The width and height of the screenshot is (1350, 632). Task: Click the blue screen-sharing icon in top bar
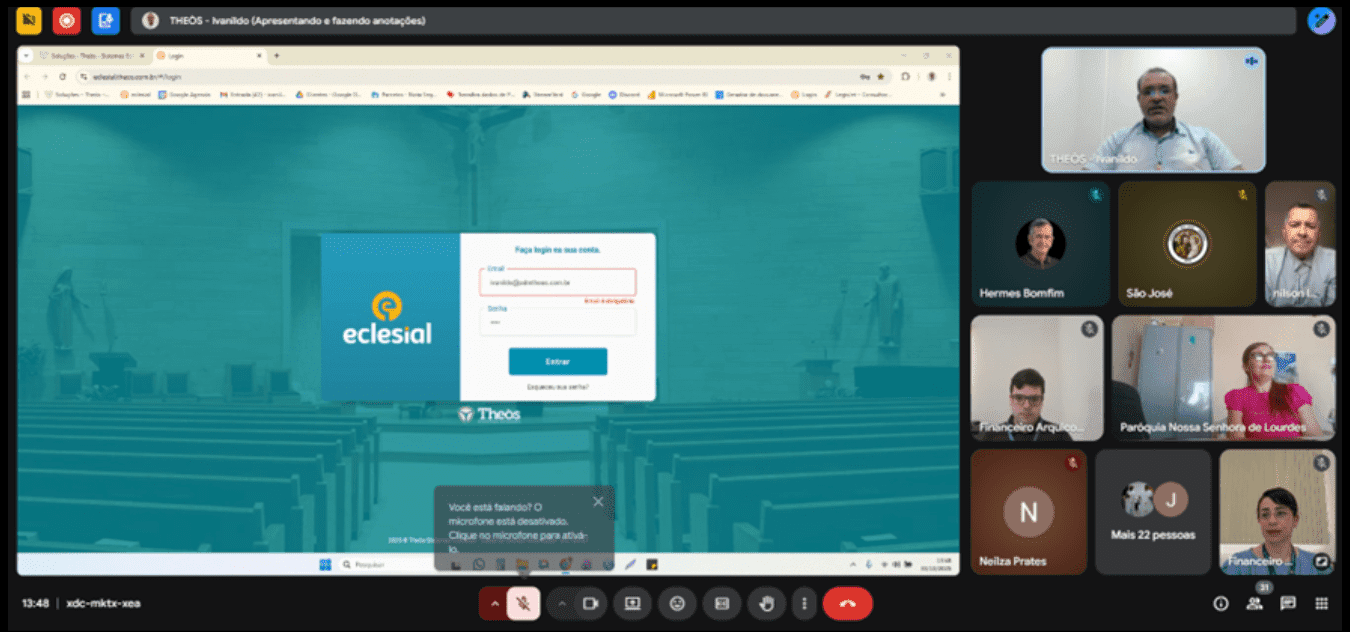(x=105, y=20)
